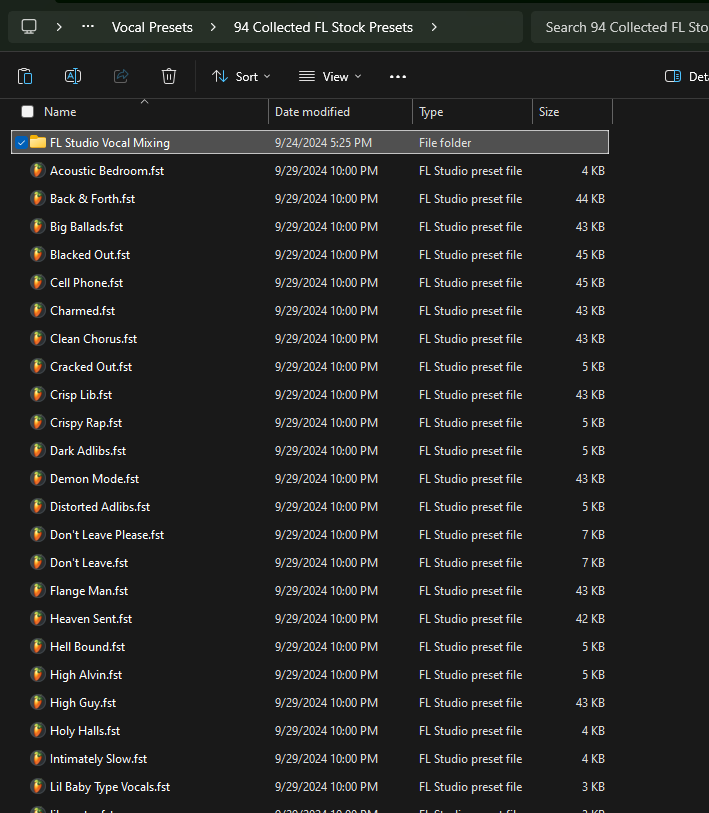Open the See more ellipsis menu

pos(398,76)
